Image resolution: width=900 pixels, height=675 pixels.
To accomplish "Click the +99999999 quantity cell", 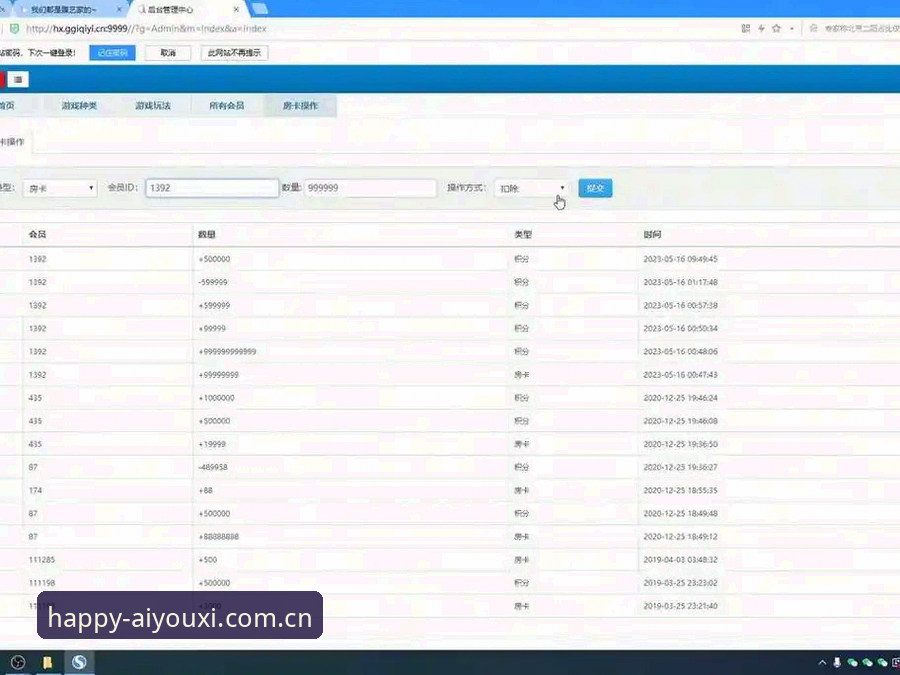I will (219, 375).
